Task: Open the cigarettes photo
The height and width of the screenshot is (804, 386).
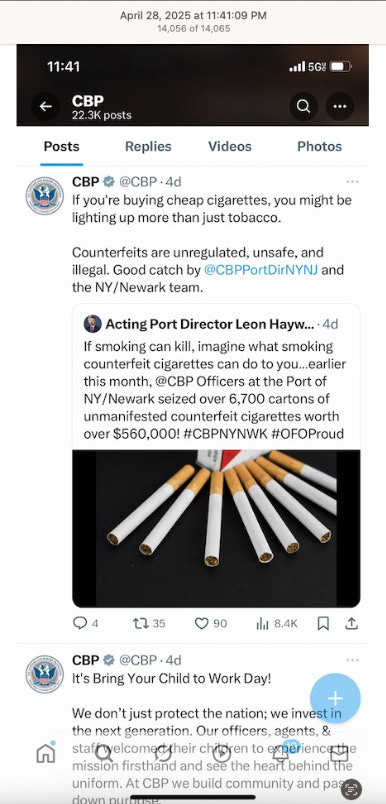Action: pyautogui.click(x=216, y=528)
